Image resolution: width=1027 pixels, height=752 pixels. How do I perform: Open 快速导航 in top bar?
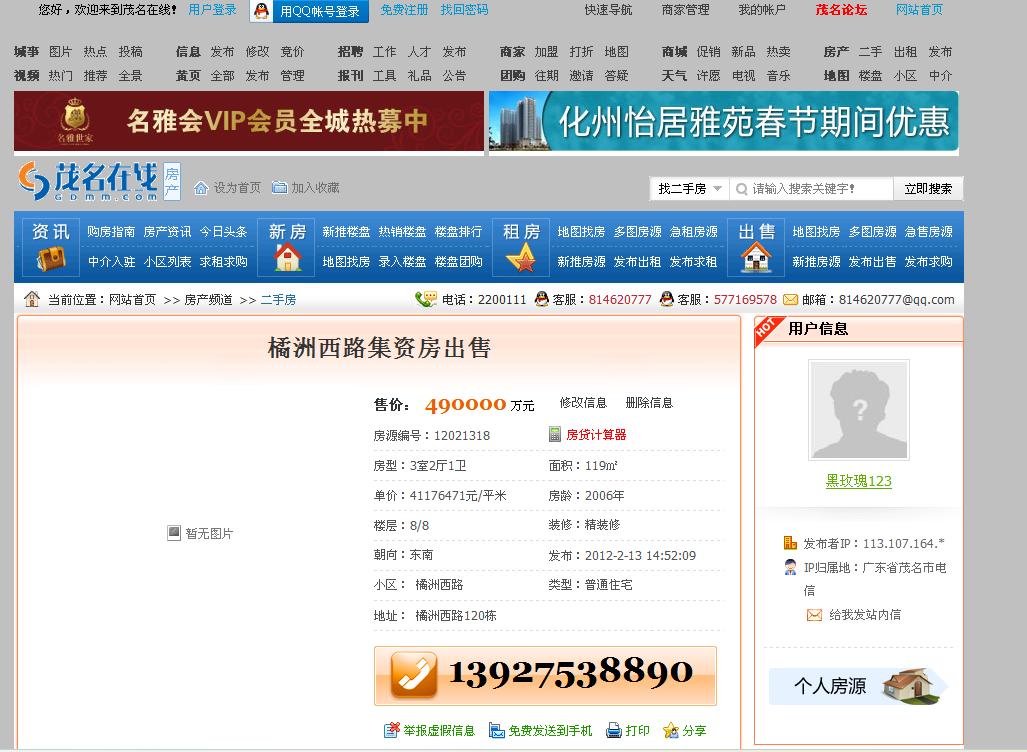pos(608,10)
